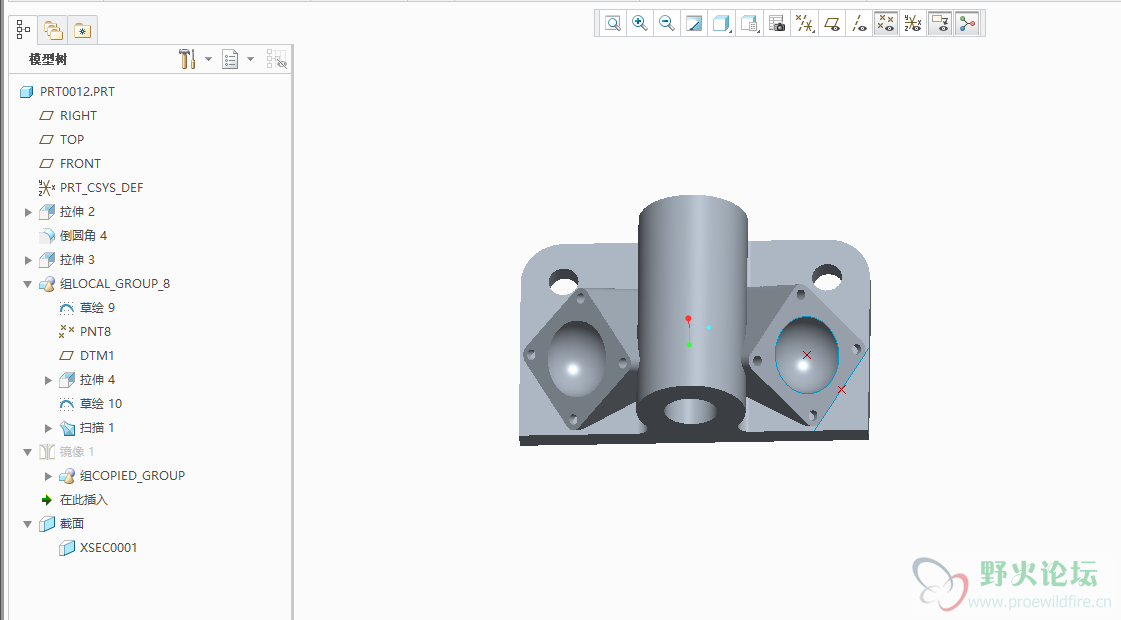Click the model tree settings hammer icon

187,59
